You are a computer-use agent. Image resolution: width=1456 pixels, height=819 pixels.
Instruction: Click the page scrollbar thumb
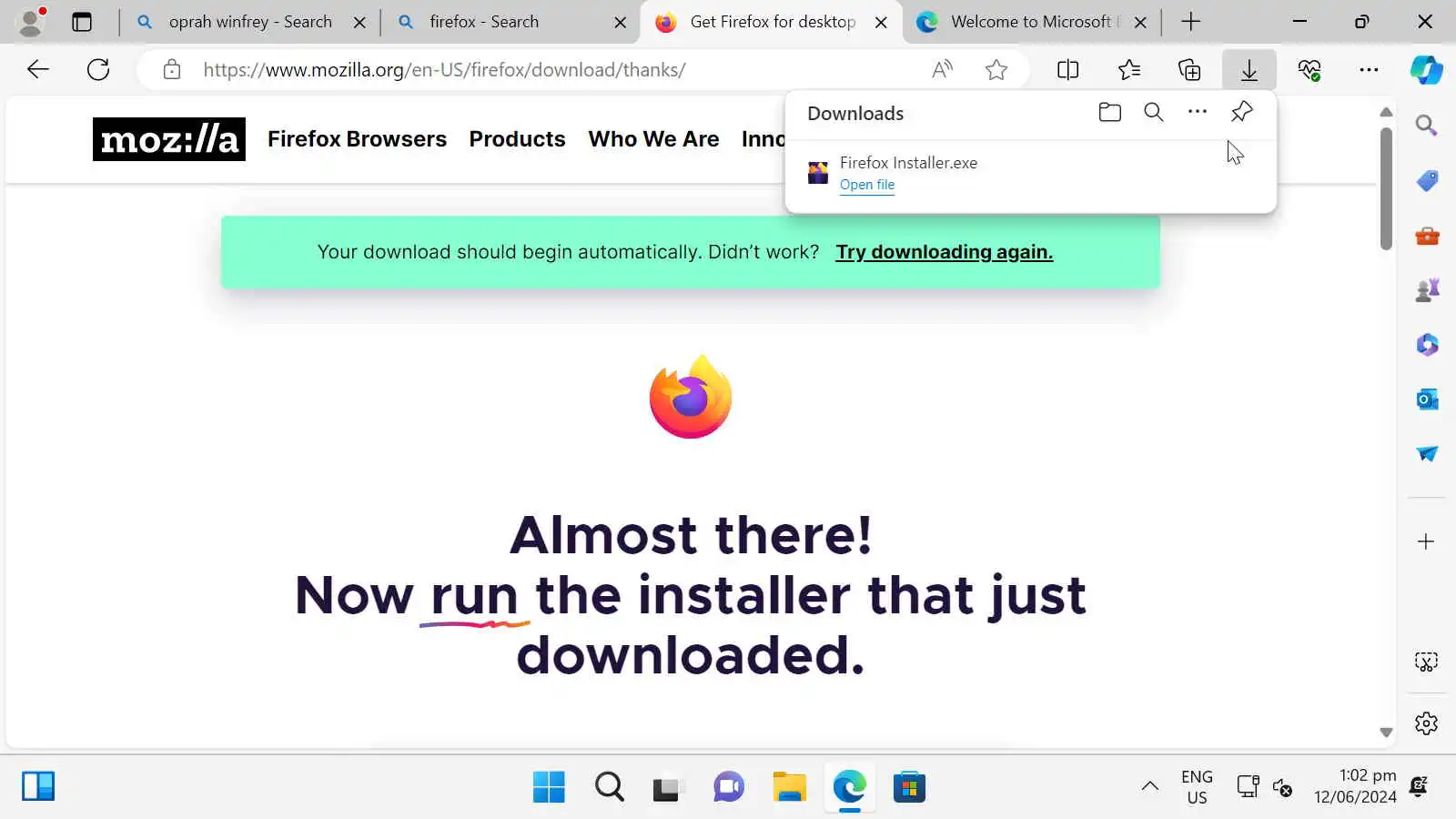(1386, 188)
